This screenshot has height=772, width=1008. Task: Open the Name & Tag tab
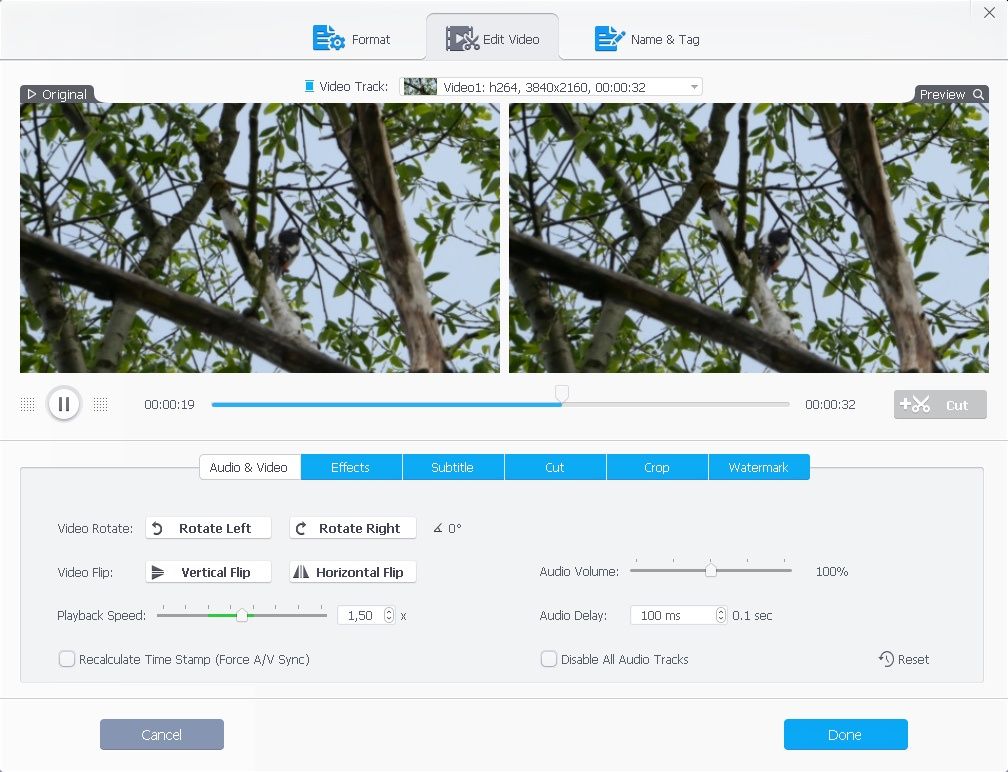pos(647,39)
